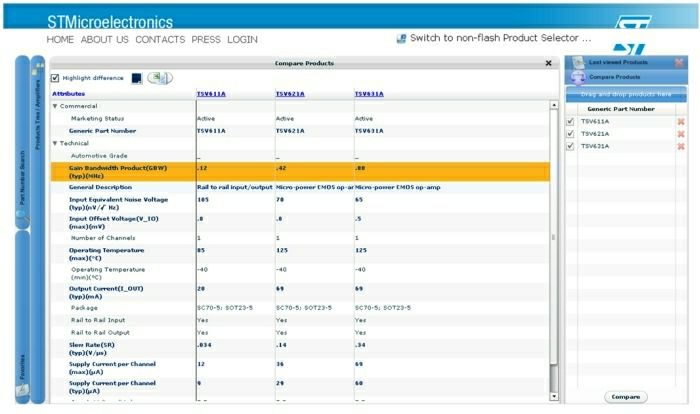Collapse the Commercial attribute group

pos(55,106)
